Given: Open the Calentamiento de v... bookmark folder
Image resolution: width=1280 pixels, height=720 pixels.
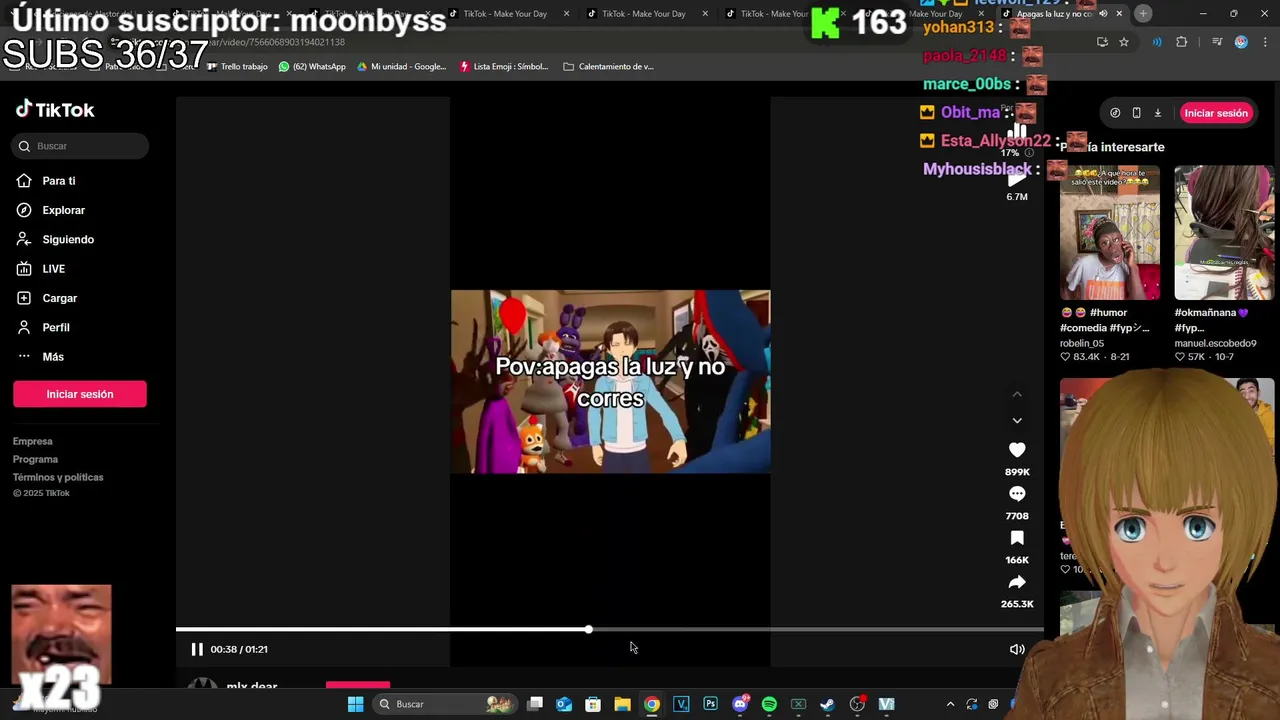Looking at the screenshot, I should pos(608,67).
